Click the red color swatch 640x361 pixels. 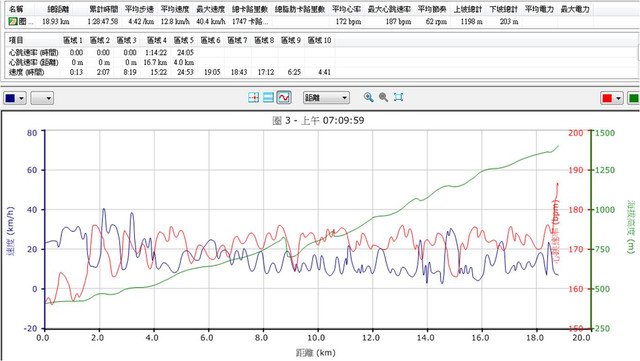click(x=607, y=98)
